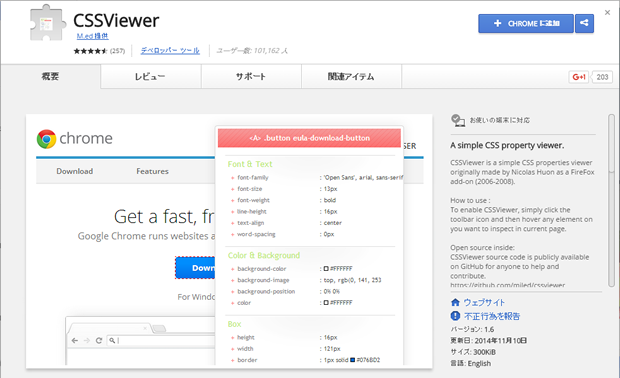Open the デベロッパー ツール category link
This screenshot has width=620, height=378.
(170, 51)
